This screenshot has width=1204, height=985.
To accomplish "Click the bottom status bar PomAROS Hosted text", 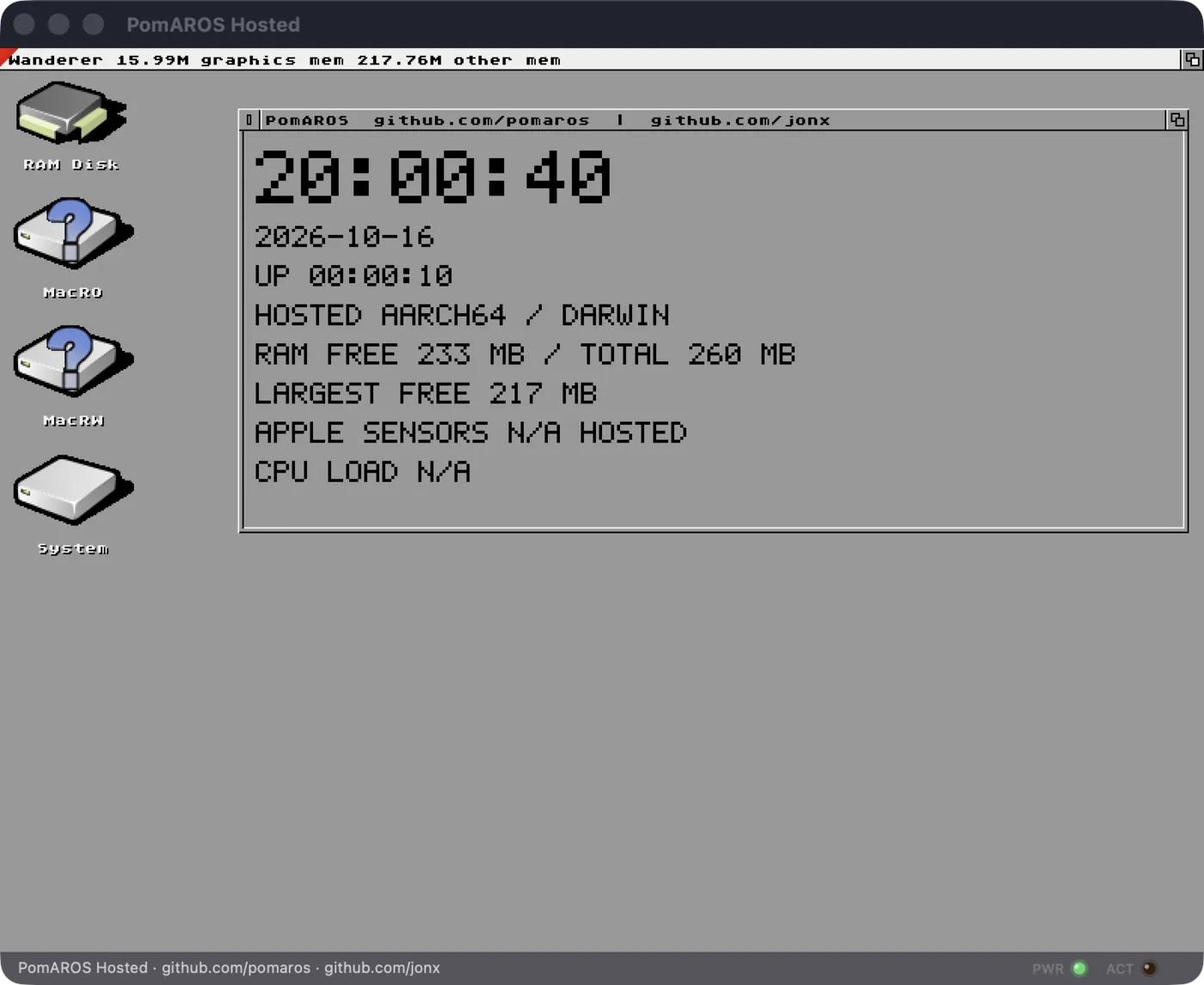I will (229, 968).
